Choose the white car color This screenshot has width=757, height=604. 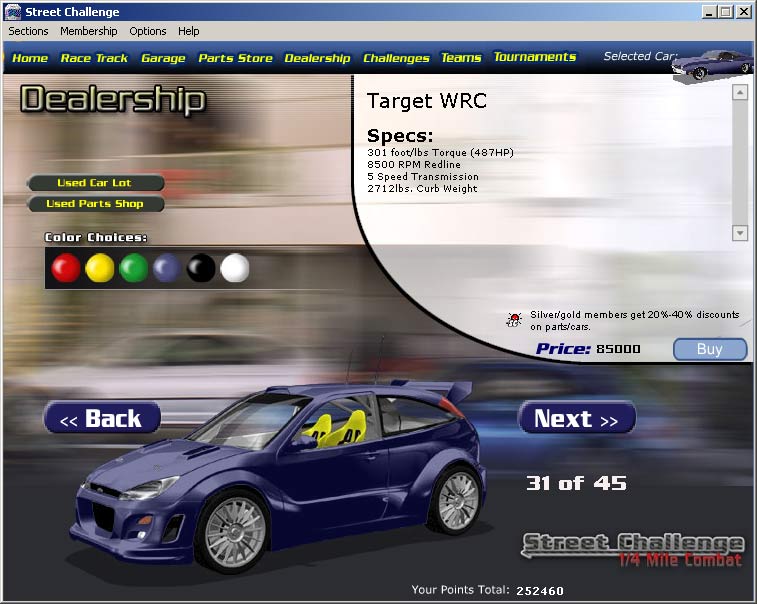235,268
